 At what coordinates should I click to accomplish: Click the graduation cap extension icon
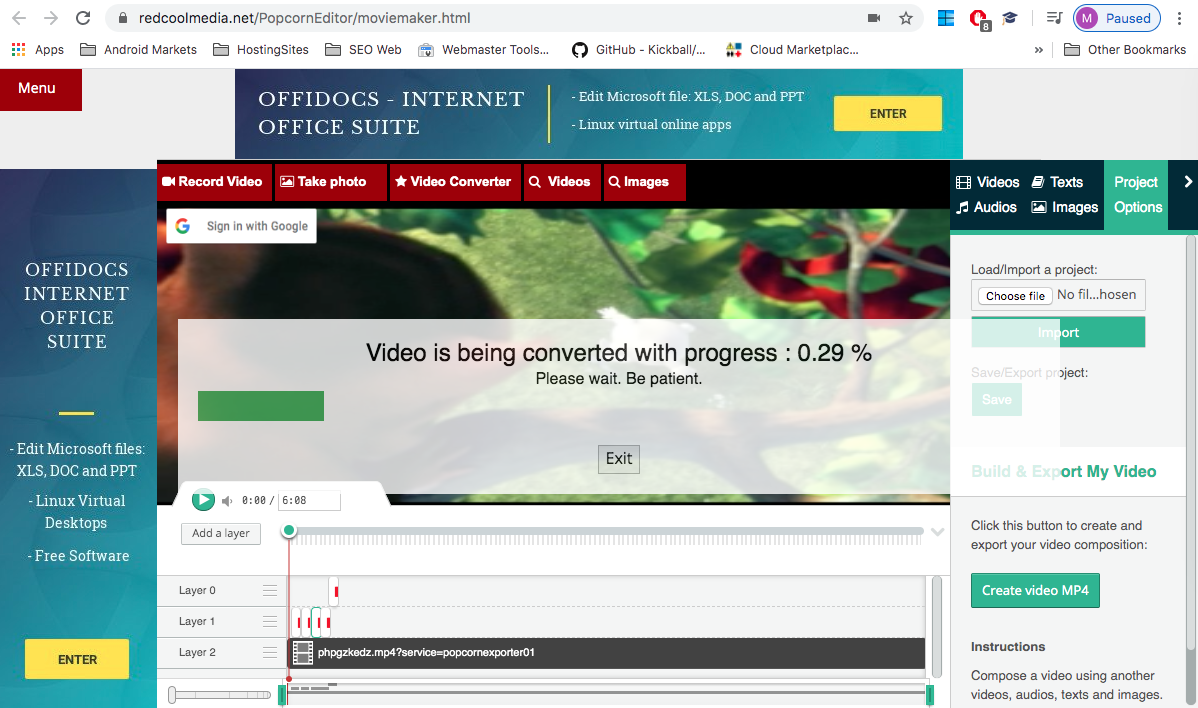1010,18
